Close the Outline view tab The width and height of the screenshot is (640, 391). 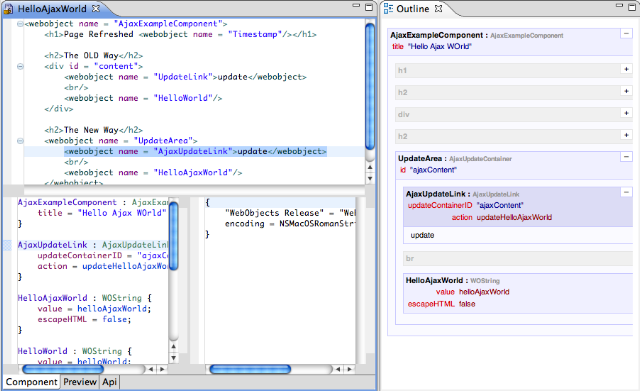438,8
